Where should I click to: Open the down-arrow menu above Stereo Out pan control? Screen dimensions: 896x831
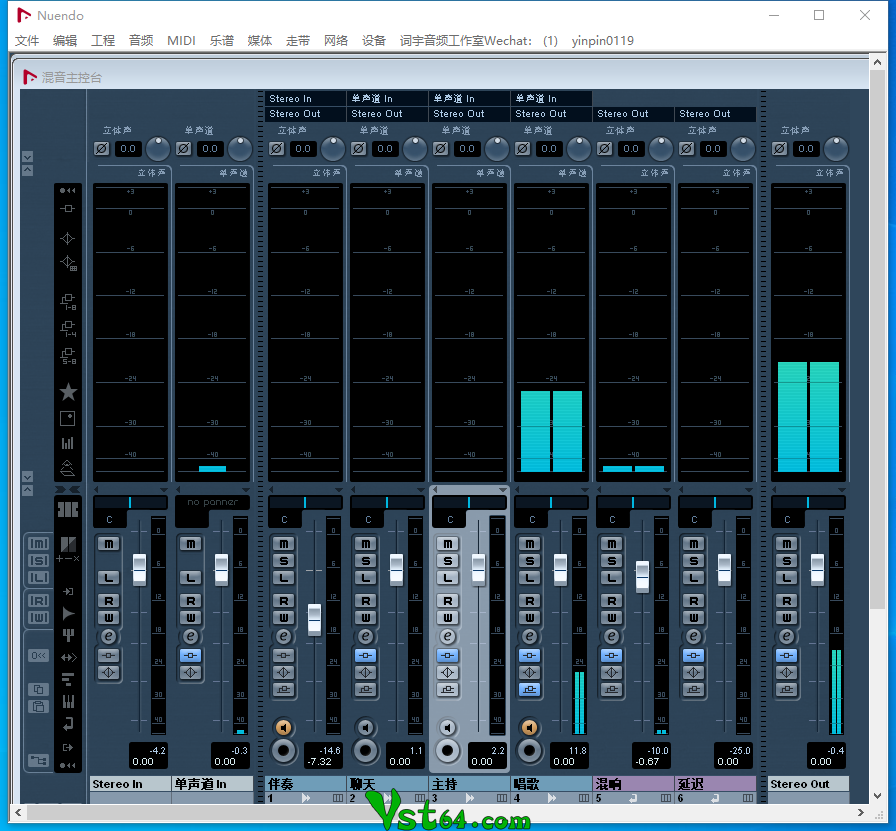842,490
